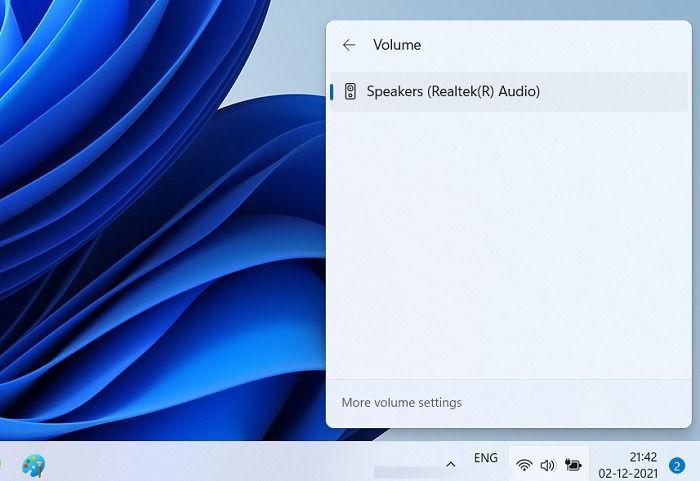Click the blue selection marker beside Speakers
700x481 pixels.
[332, 92]
